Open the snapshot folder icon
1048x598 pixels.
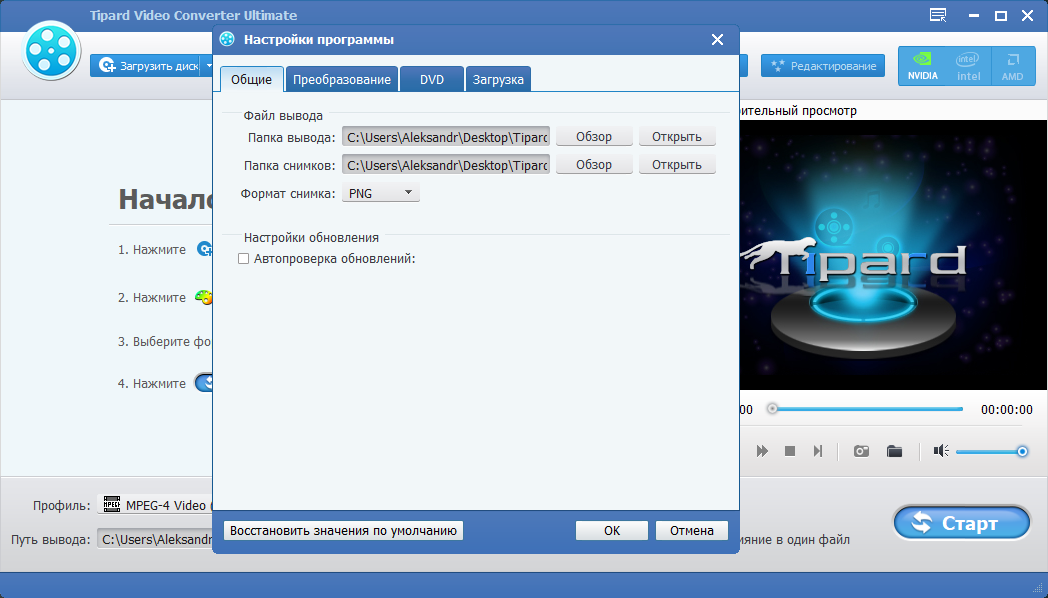click(x=894, y=451)
